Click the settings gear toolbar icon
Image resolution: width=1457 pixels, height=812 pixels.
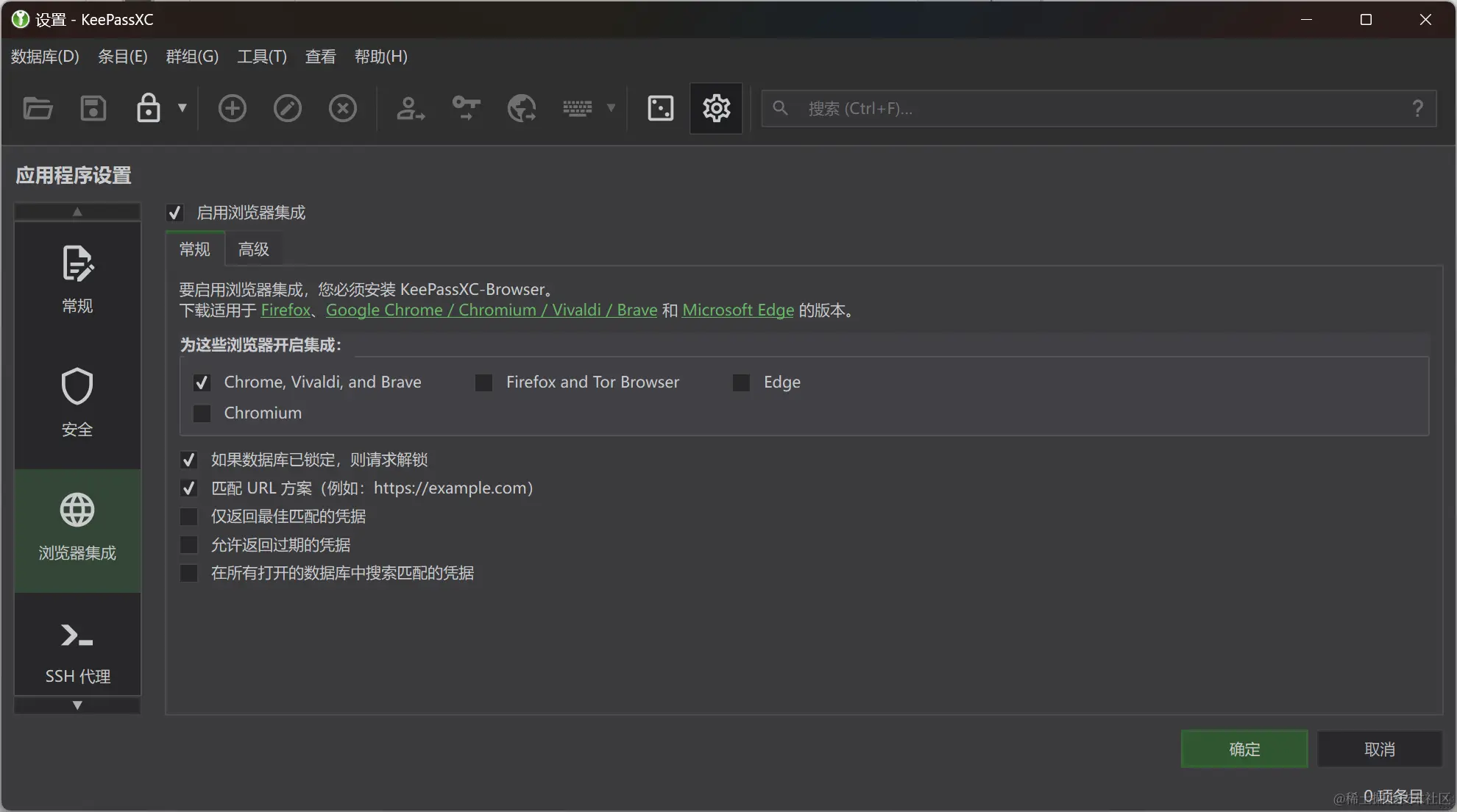point(716,108)
